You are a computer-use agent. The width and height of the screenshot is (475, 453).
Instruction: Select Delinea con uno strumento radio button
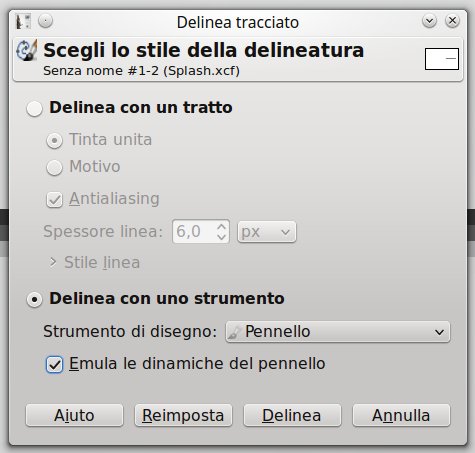click(x=34, y=299)
